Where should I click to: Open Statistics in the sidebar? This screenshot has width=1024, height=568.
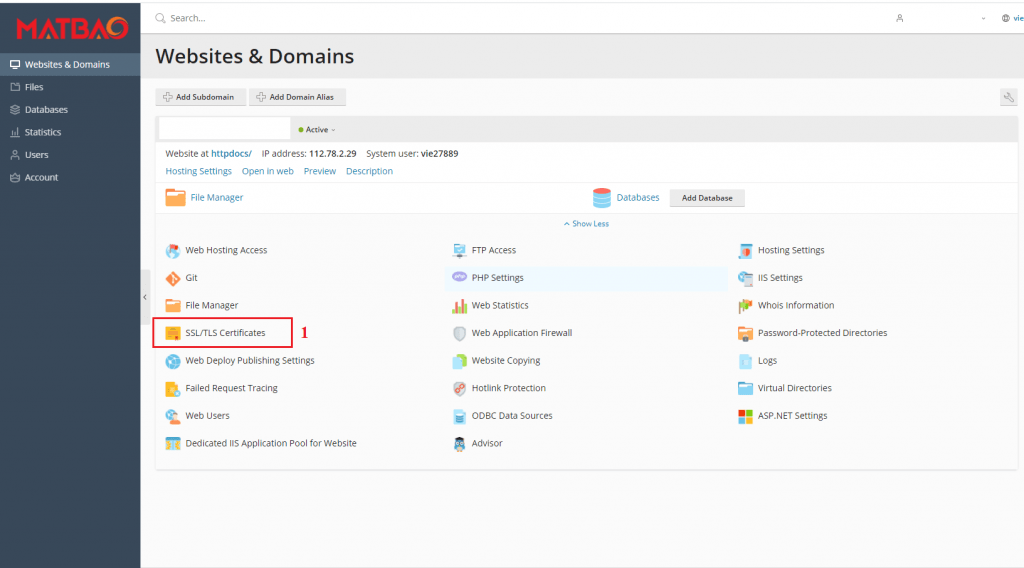pos(42,132)
